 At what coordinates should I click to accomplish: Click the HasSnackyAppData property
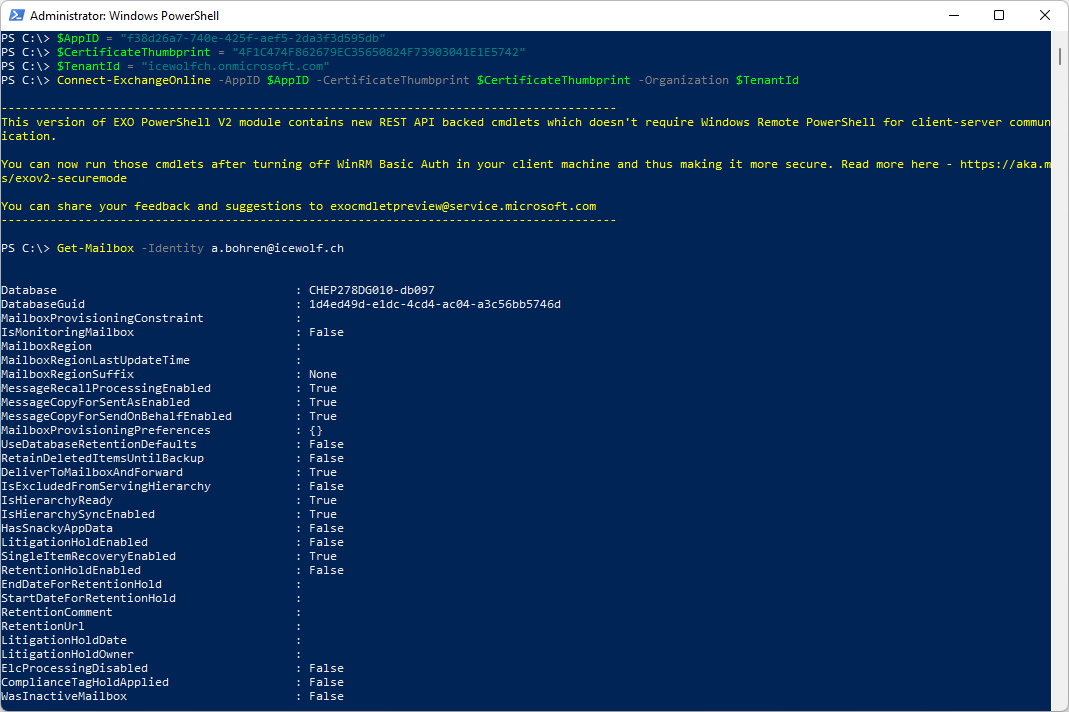pyautogui.click(x=57, y=528)
